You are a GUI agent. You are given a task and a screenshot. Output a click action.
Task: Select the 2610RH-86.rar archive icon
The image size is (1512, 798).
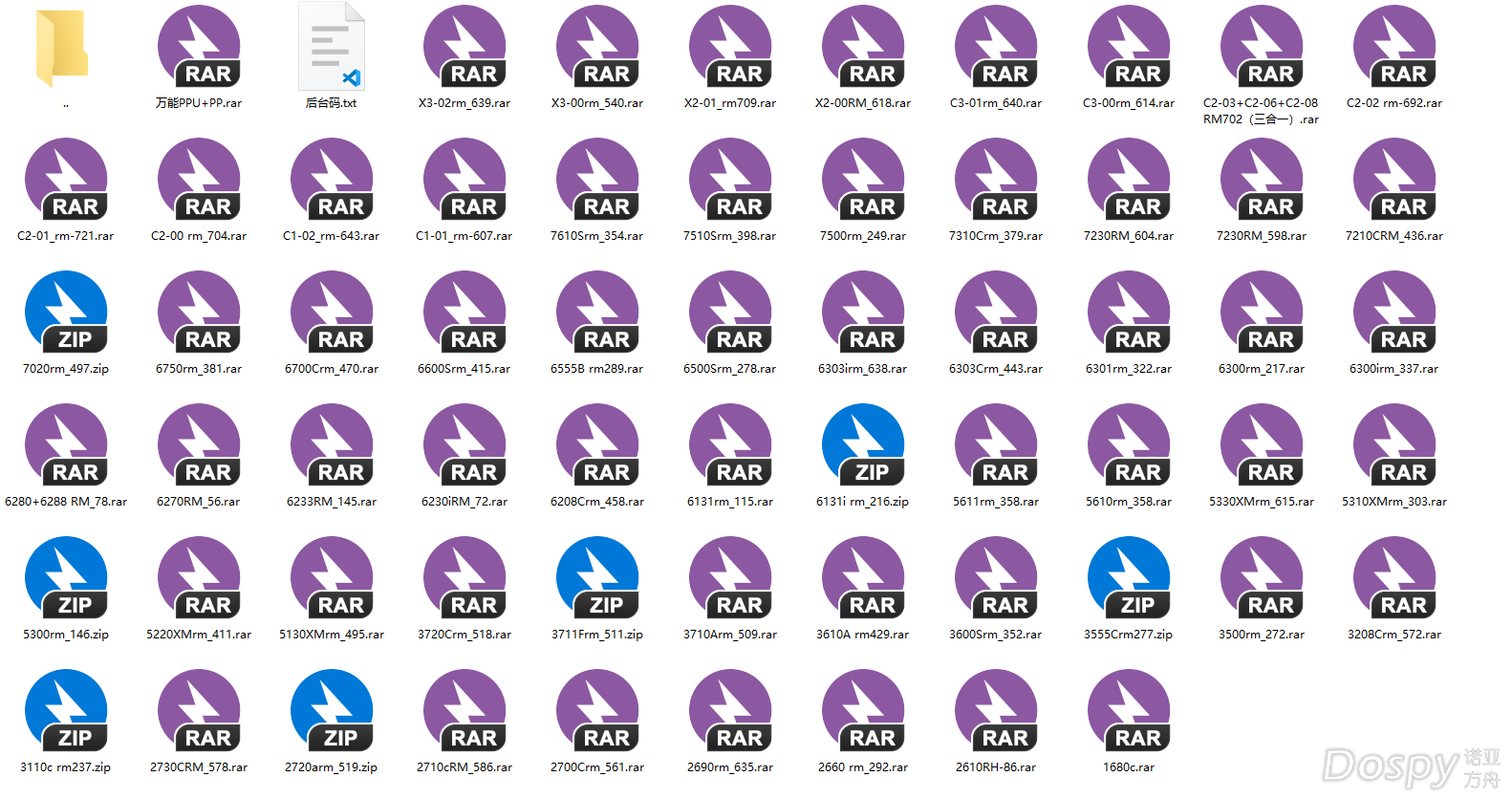click(x=996, y=710)
